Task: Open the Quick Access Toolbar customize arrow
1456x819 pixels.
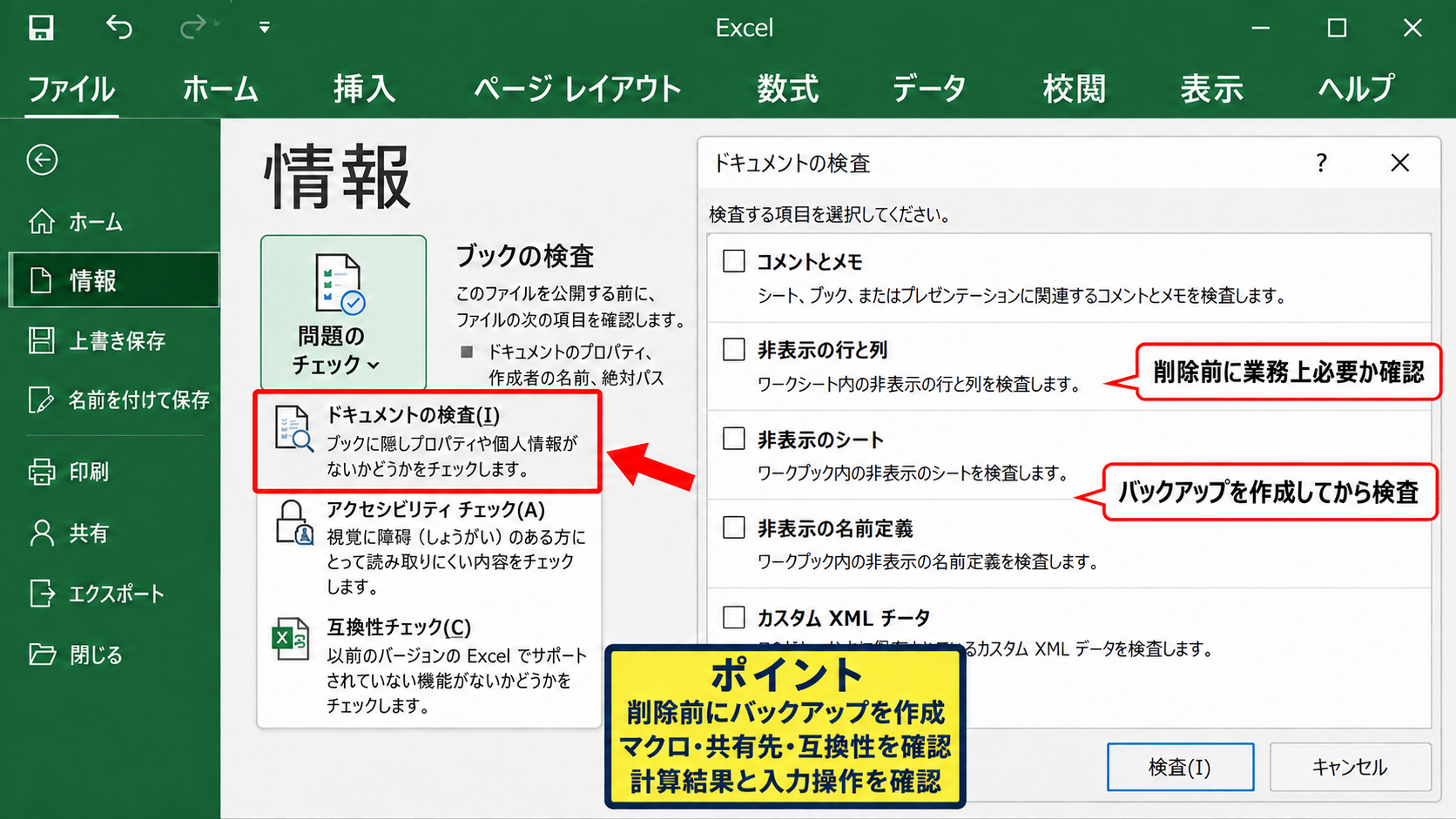Action: point(264,28)
